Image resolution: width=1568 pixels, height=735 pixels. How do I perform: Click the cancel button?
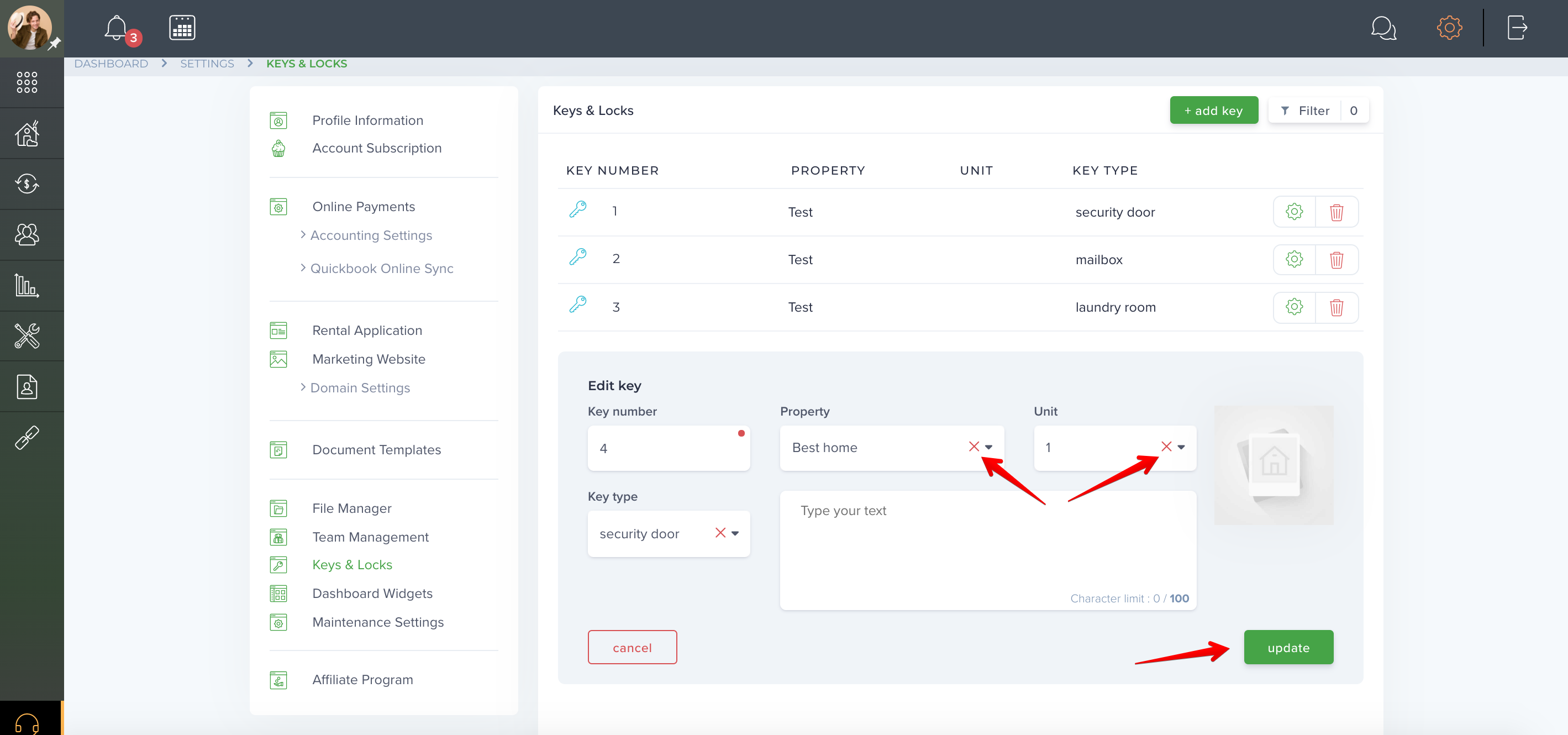tap(632, 647)
